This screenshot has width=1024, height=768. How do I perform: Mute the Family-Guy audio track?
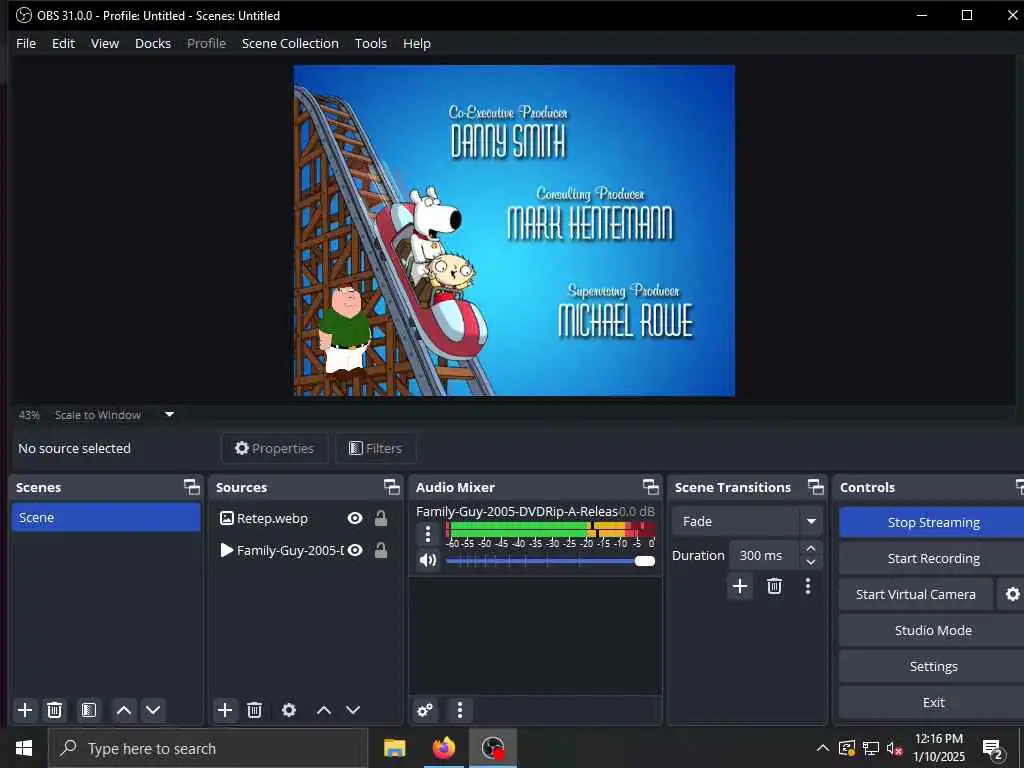(x=428, y=560)
